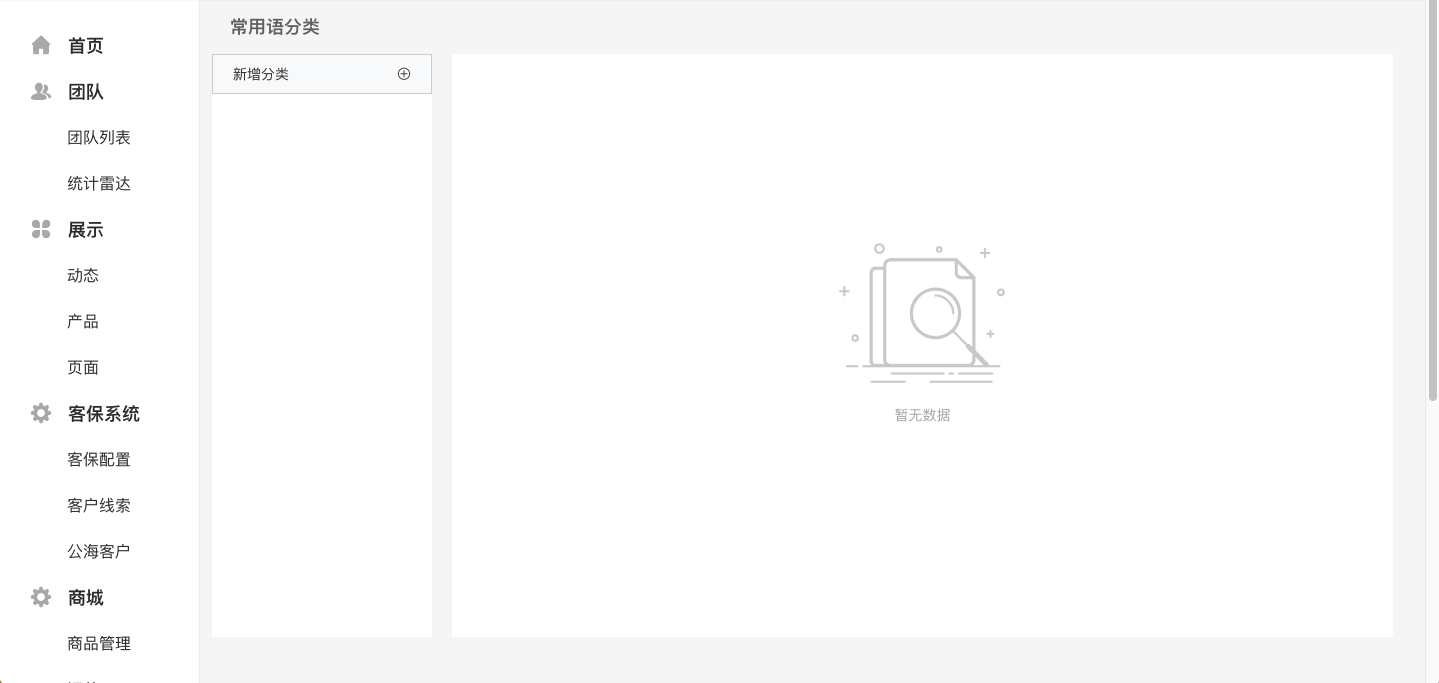Navigate to 页面 in sidebar
The width and height of the screenshot is (1439, 683).
point(83,368)
